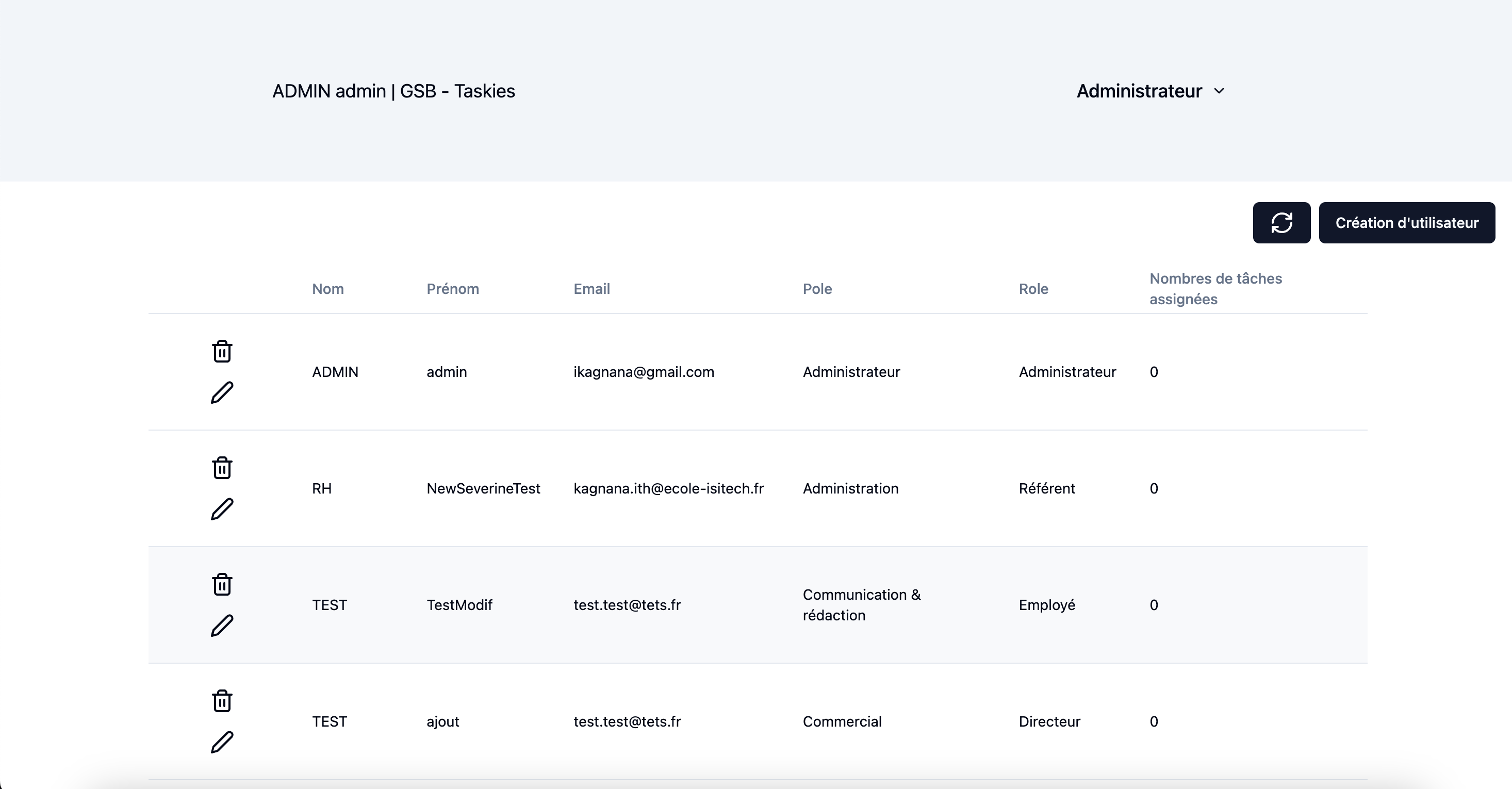Edit the ADMIN admin user via pencil icon
This screenshot has height=789, width=1512.
[x=222, y=392]
